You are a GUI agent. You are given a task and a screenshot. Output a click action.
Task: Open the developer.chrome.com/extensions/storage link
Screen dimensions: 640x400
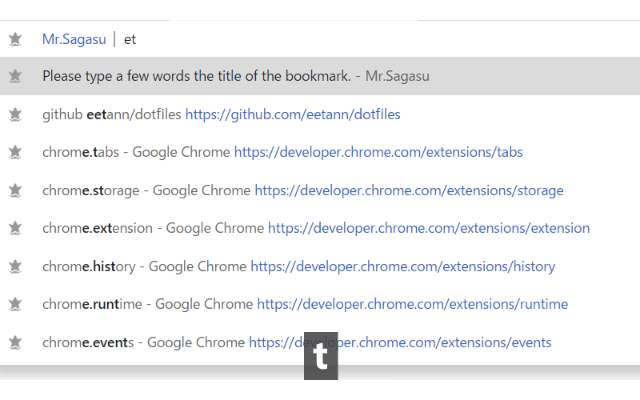pos(409,190)
